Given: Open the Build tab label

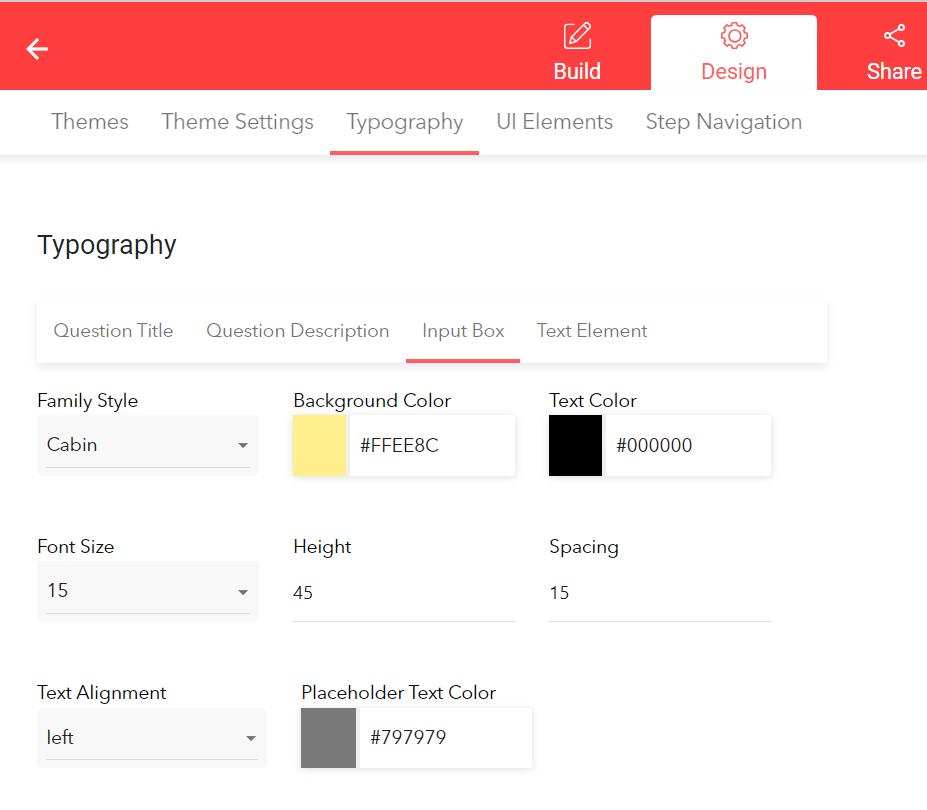Looking at the screenshot, I should point(577,71).
